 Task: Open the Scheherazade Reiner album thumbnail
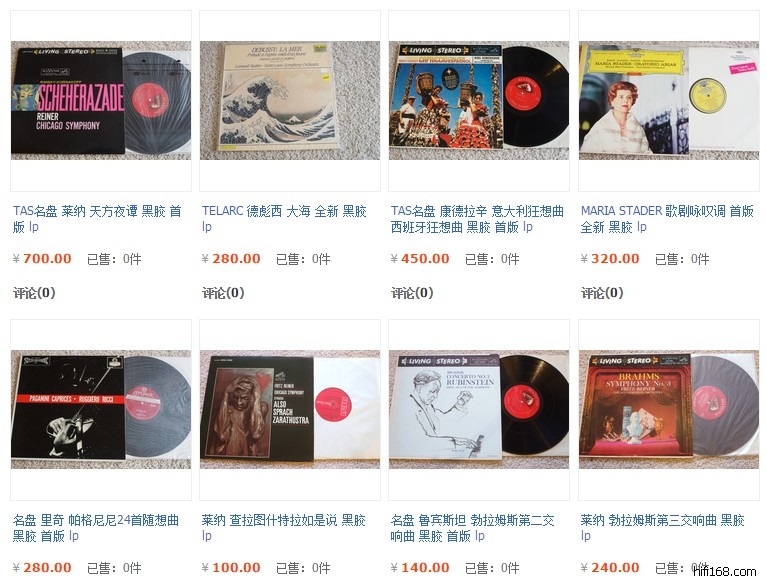point(101,100)
